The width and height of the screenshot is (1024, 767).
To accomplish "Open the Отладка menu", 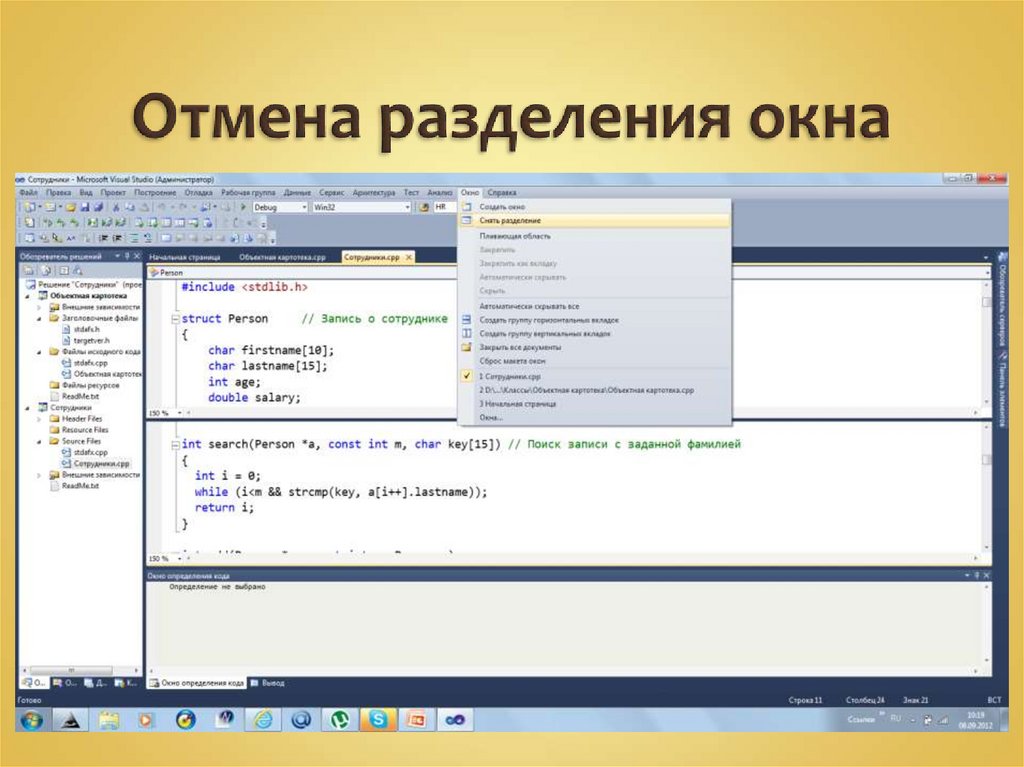I will pyautogui.click(x=199, y=193).
